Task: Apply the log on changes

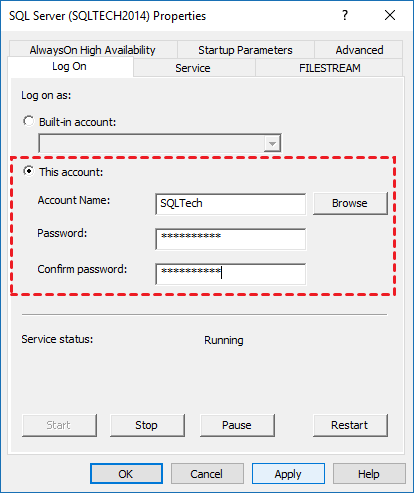Action: point(288,474)
